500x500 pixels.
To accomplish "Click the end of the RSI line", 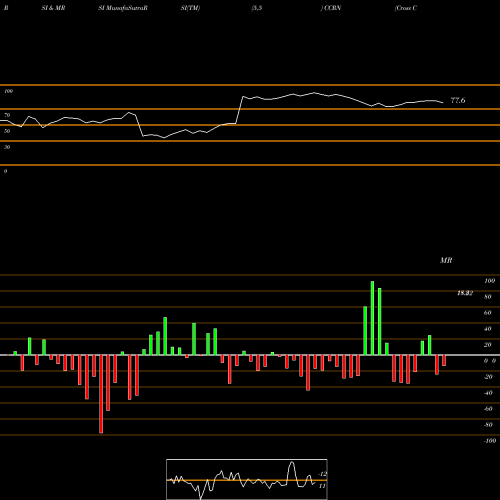I will point(443,102).
